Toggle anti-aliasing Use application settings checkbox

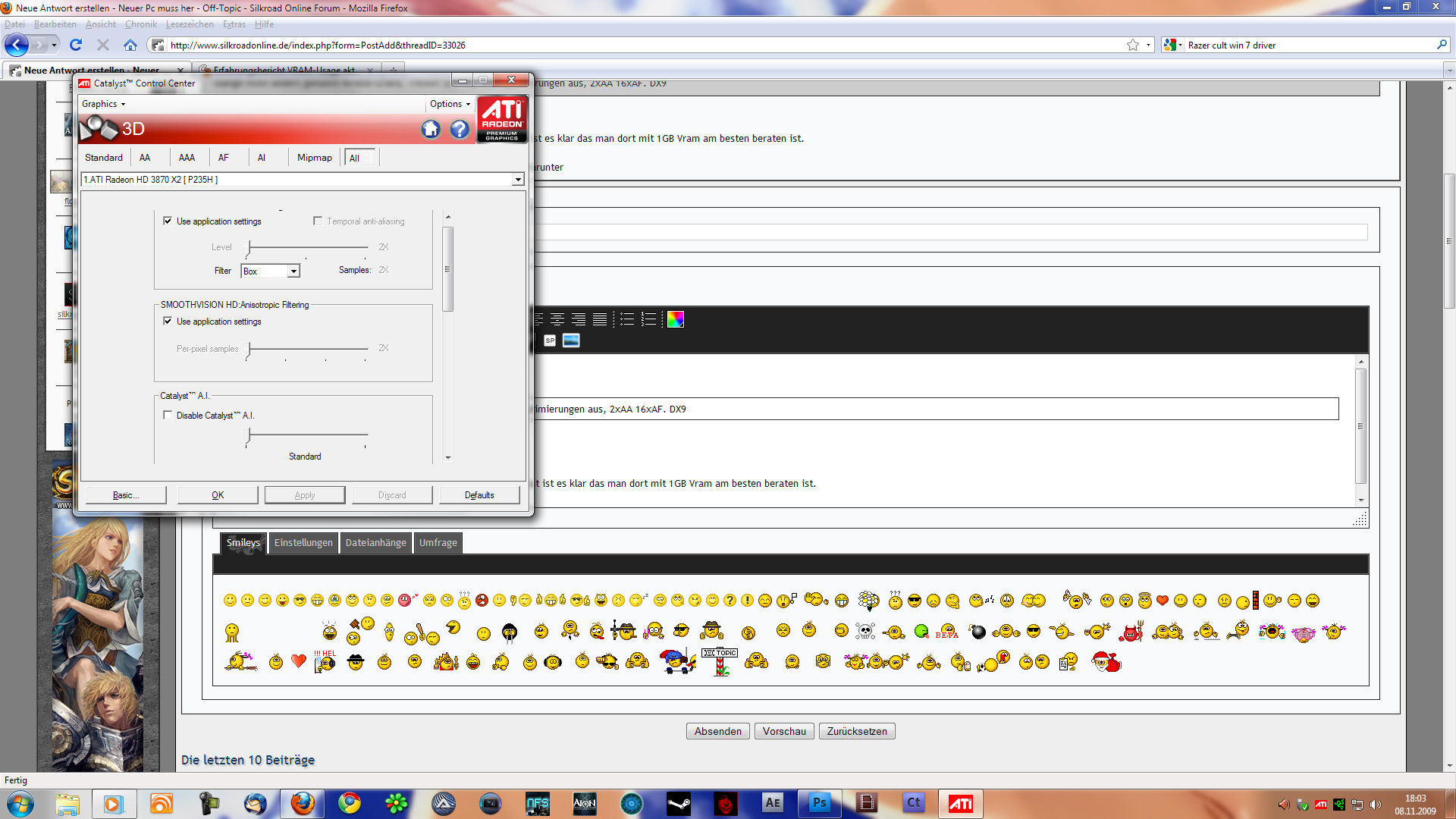pyautogui.click(x=168, y=221)
